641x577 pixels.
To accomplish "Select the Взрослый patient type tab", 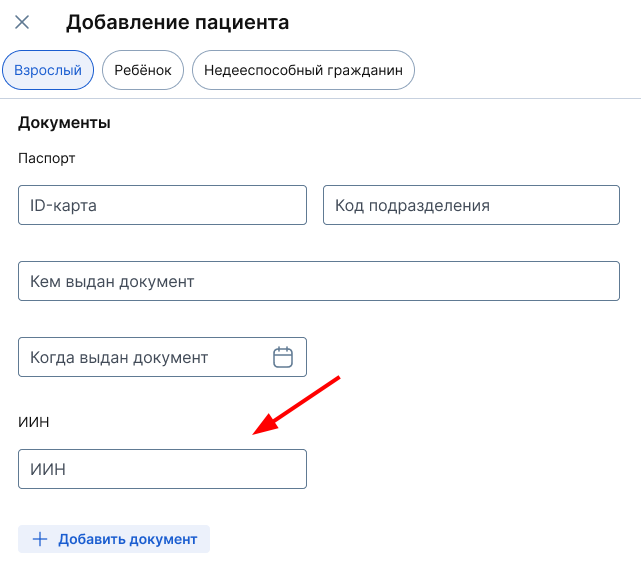I will coord(48,71).
